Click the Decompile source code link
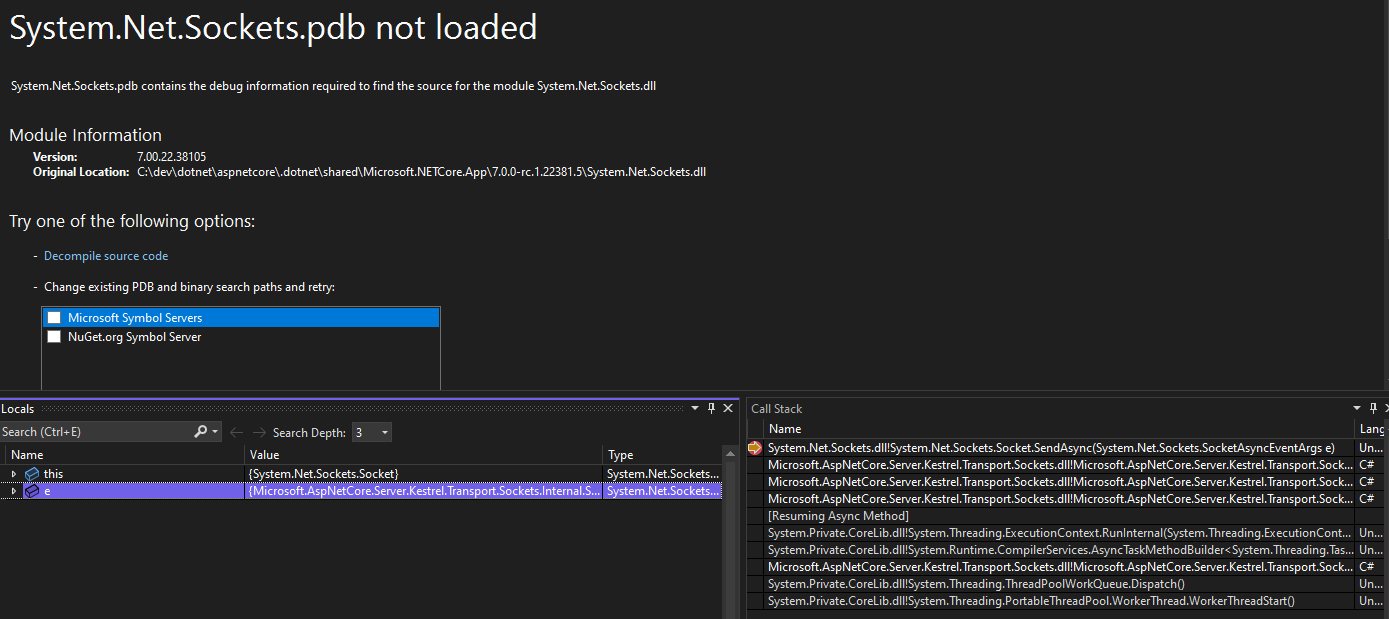The height and width of the screenshot is (619, 1389). (x=105, y=255)
